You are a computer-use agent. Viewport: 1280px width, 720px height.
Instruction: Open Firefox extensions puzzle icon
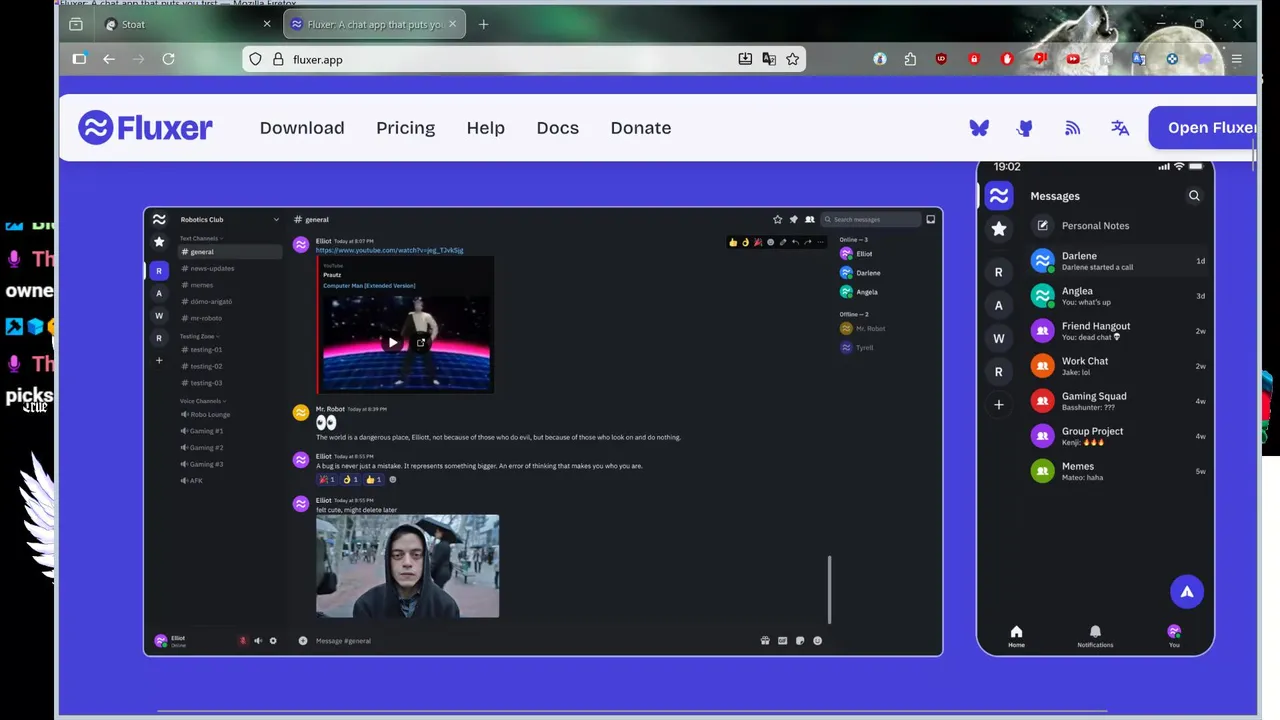(910, 59)
